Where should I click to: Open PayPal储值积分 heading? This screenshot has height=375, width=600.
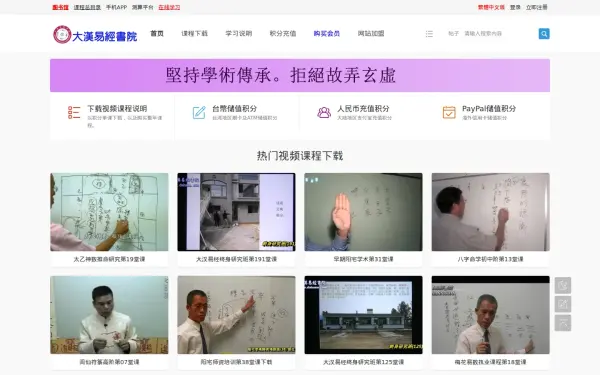click(489, 109)
